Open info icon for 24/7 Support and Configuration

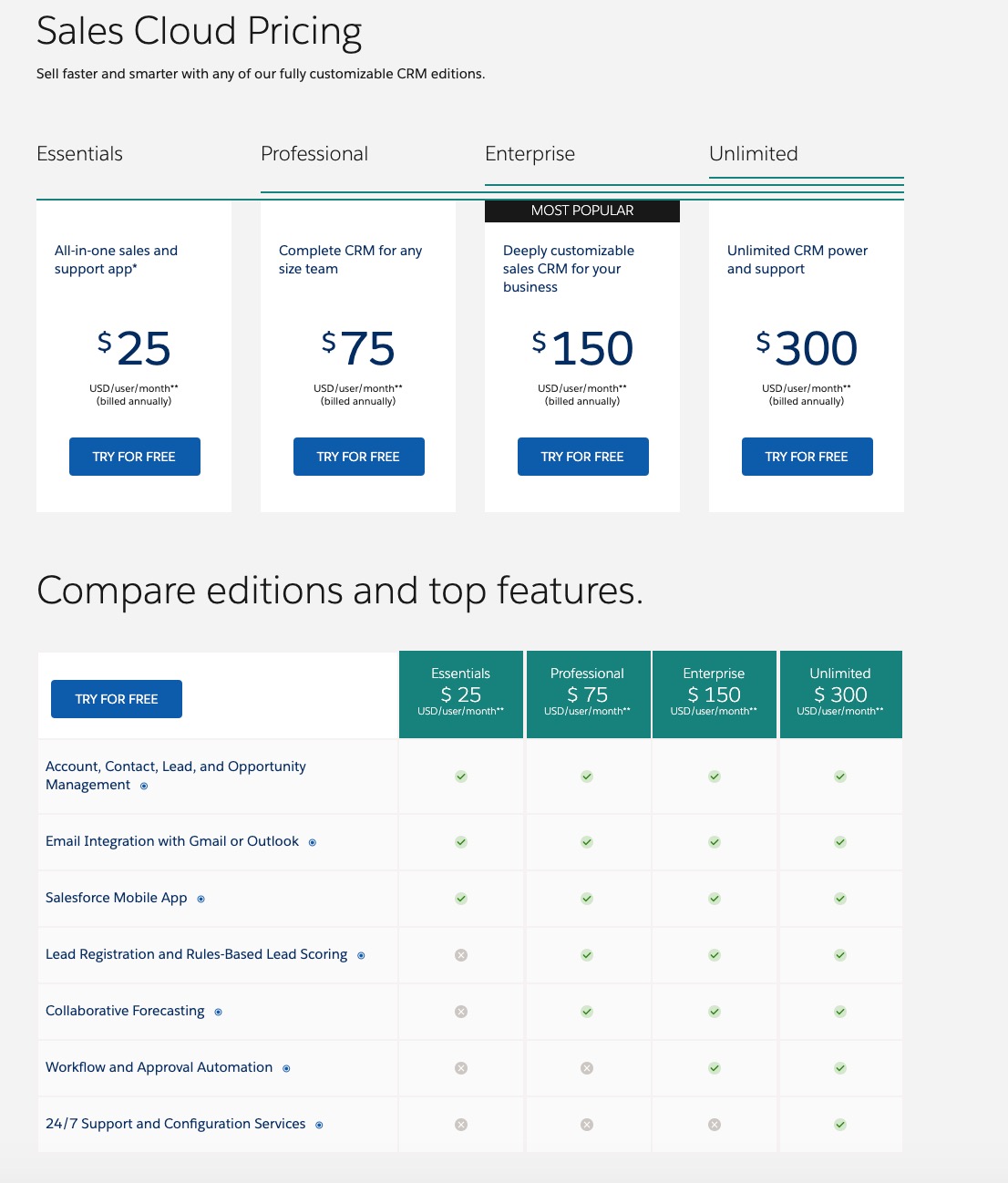(x=319, y=1125)
